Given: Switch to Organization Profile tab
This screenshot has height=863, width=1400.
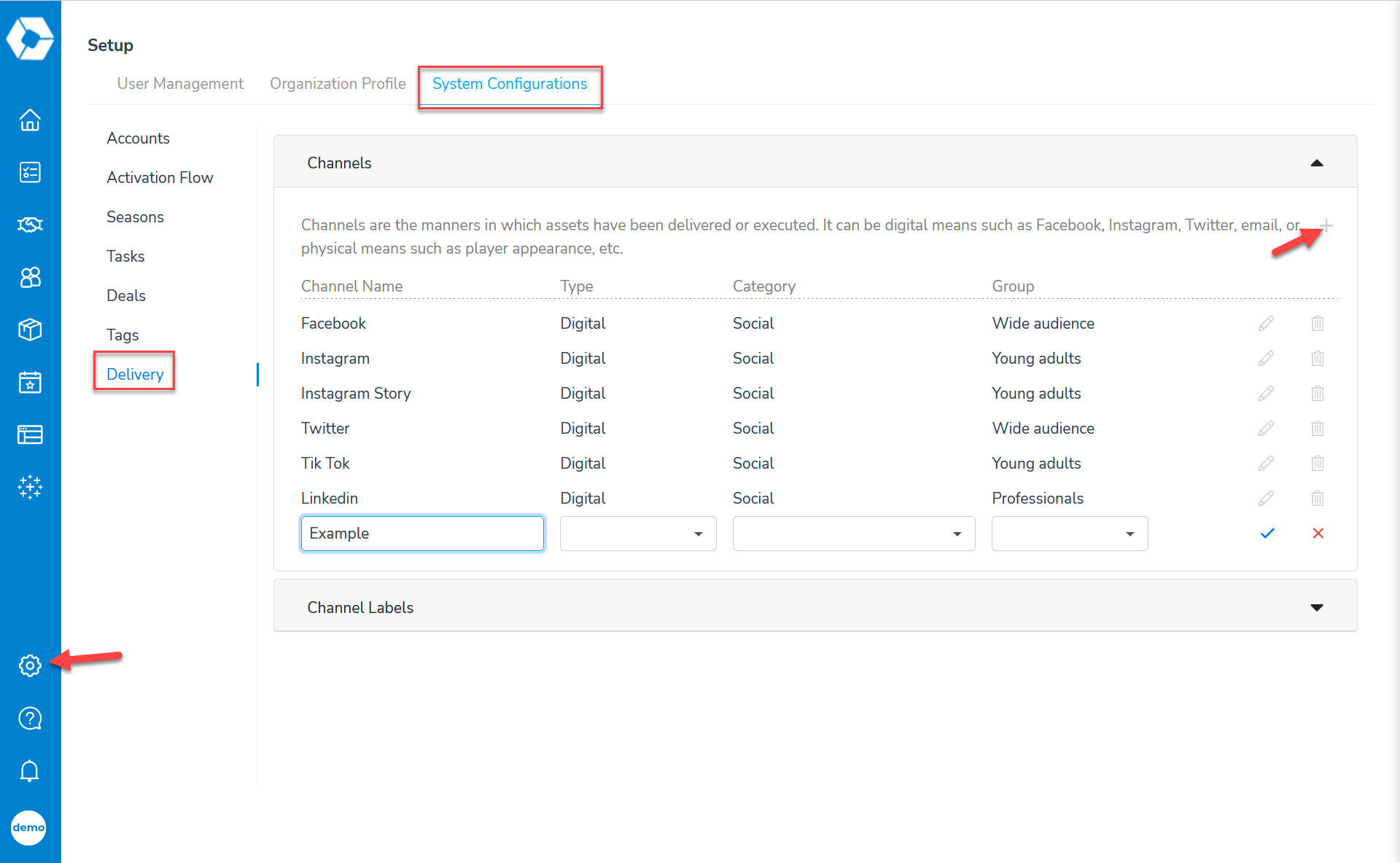Looking at the screenshot, I should [338, 84].
